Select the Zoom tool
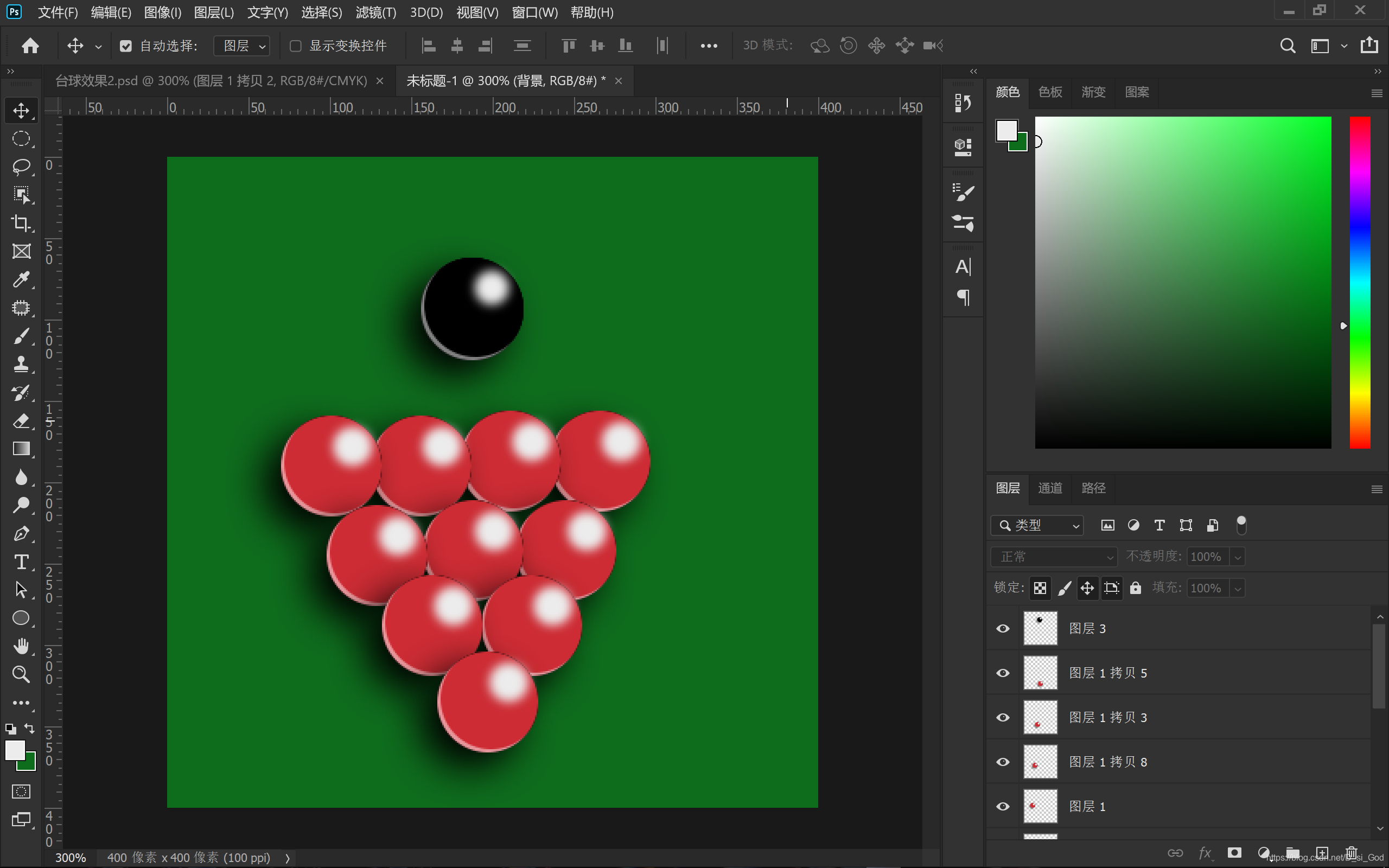This screenshot has width=1389, height=868. pyautogui.click(x=21, y=674)
